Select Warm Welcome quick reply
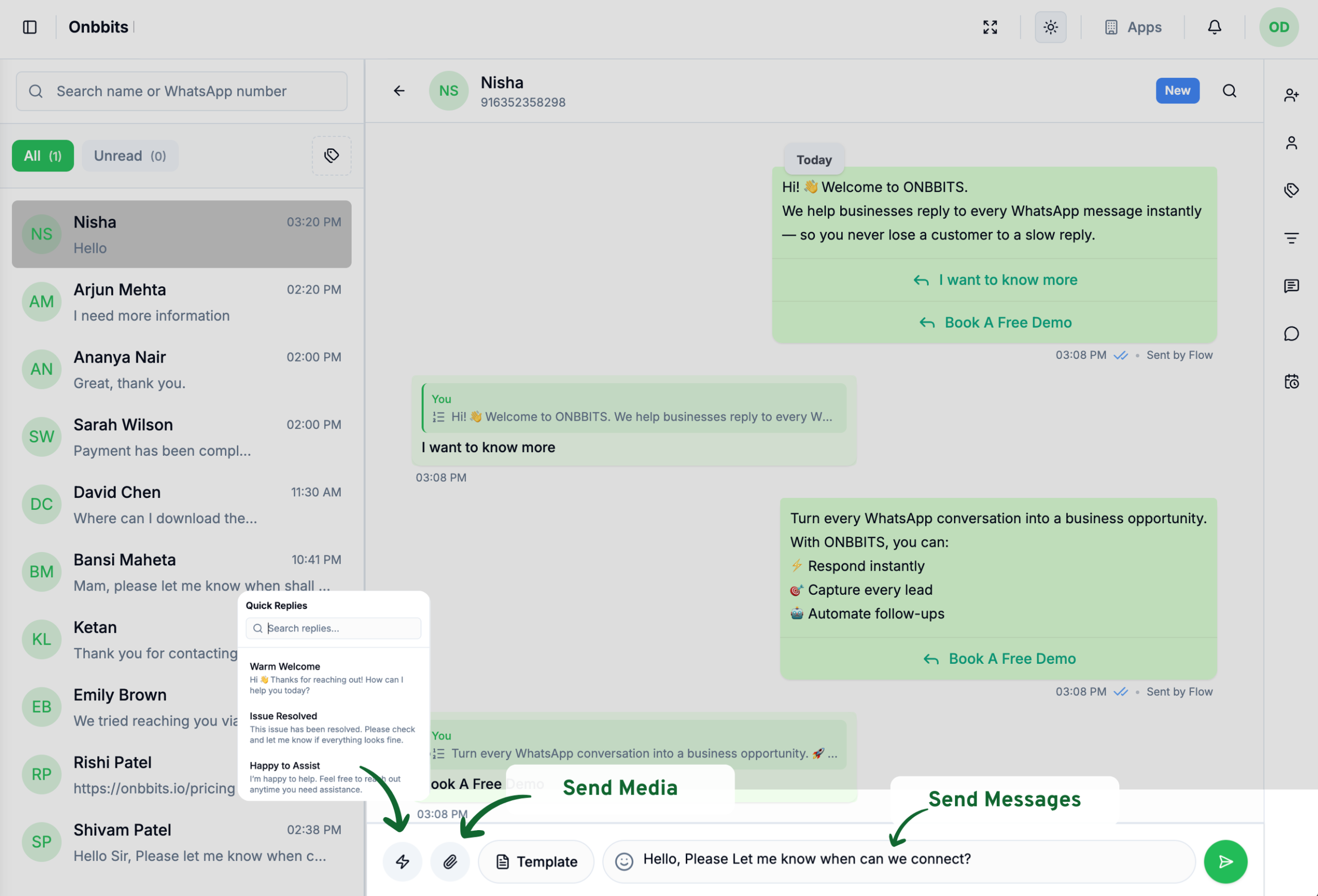The image size is (1318, 896). [x=334, y=678]
